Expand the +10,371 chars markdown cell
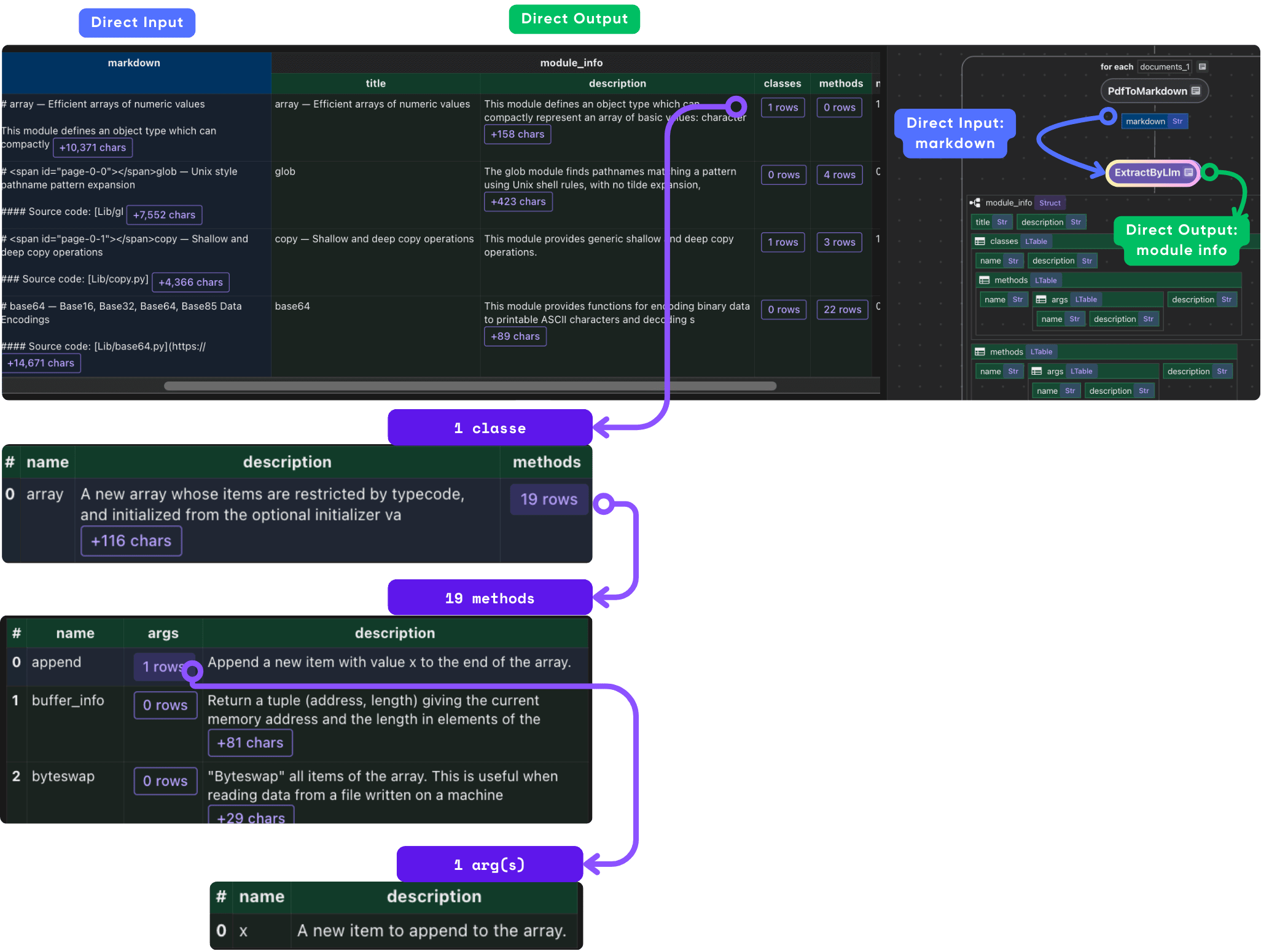1288x951 pixels. pyautogui.click(x=92, y=147)
